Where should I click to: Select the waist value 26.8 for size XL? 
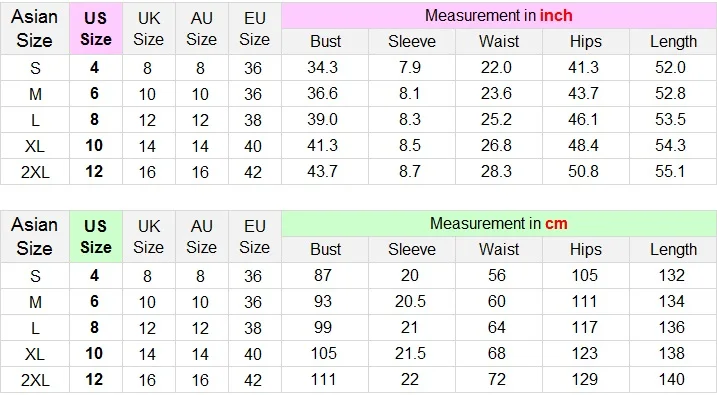tap(496, 145)
